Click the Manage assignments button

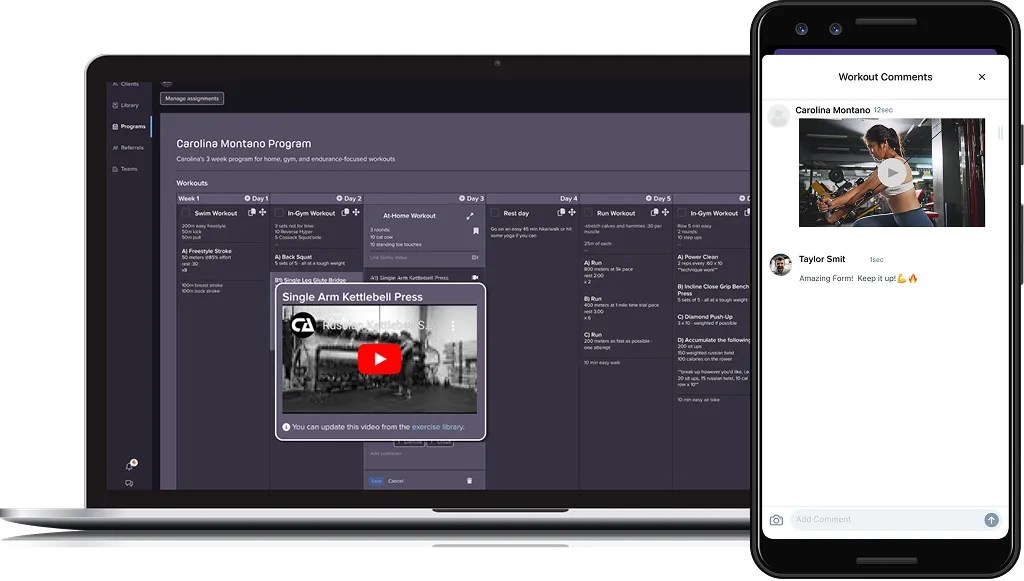(192, 98)
